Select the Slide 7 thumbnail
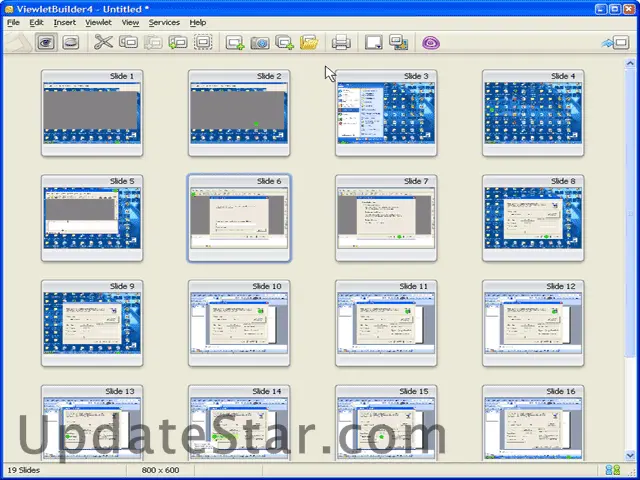The width and height of the screenshot is (640, 480). click(386, 218)
